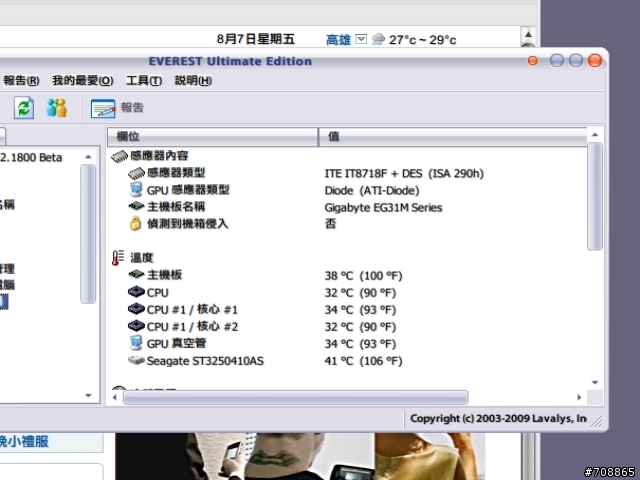Click the 2.1800 Beta tree entry
The width and height of the screenshot is (640, 480).
click(31, 158)
